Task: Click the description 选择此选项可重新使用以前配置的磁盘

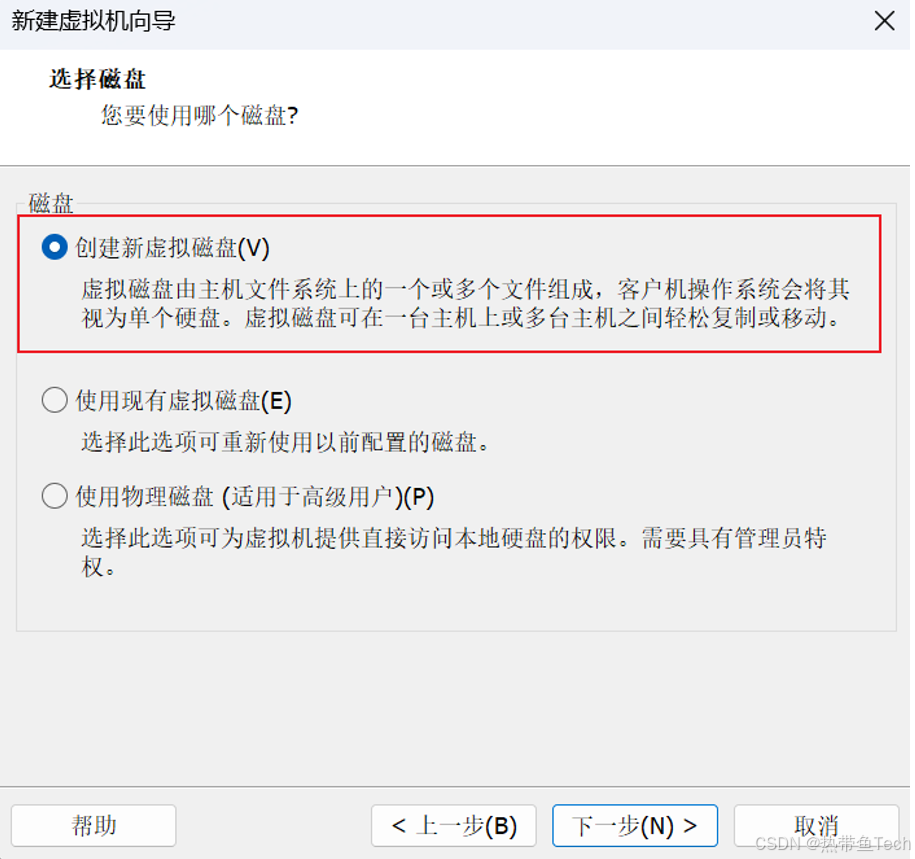Action: (x=285, y=442)
